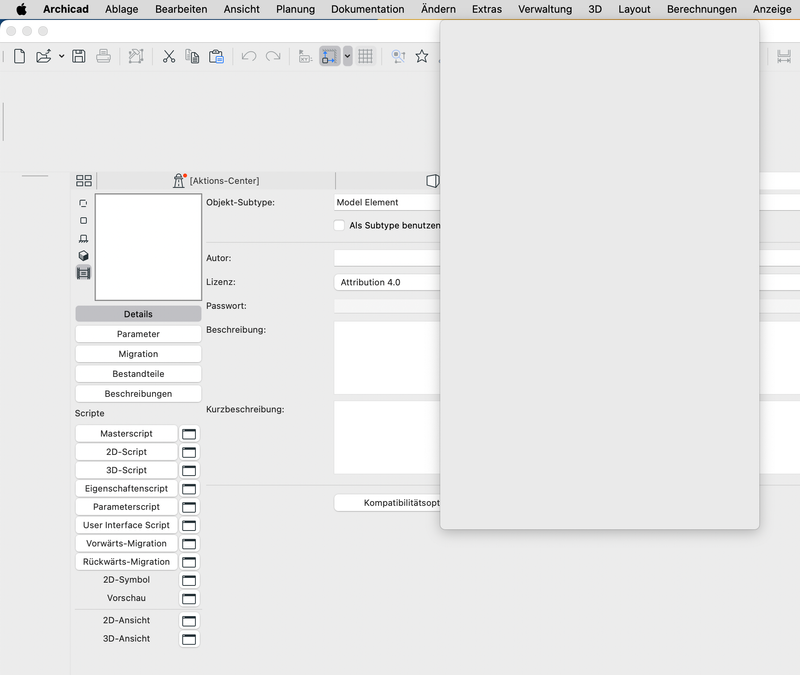Select the small square preview mode icon
Image resolution: width=800 pixels, height=675 pixels.
(83, 220)
